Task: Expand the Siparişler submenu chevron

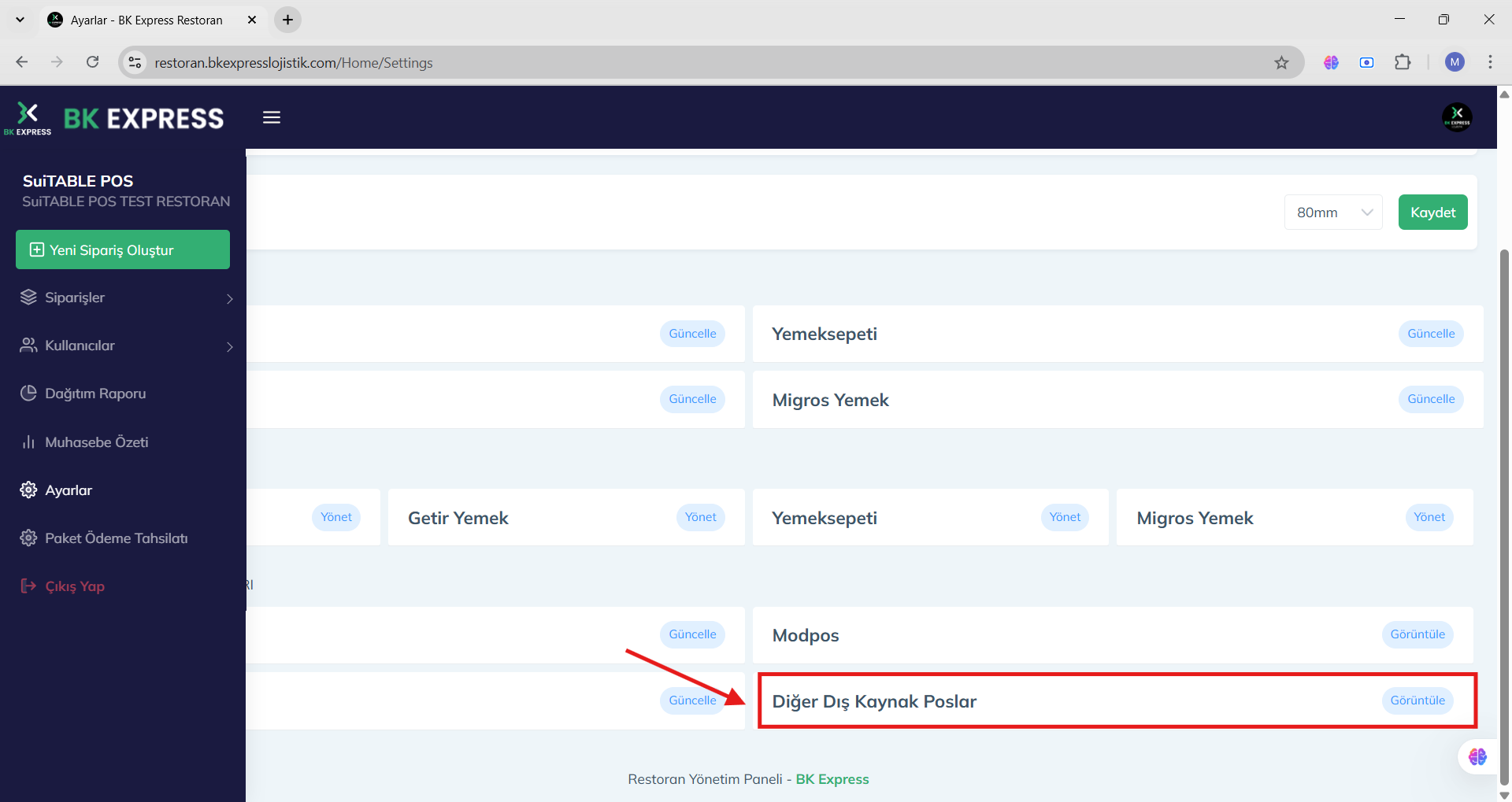Action: pyautogui.click(x=230, y=298)
